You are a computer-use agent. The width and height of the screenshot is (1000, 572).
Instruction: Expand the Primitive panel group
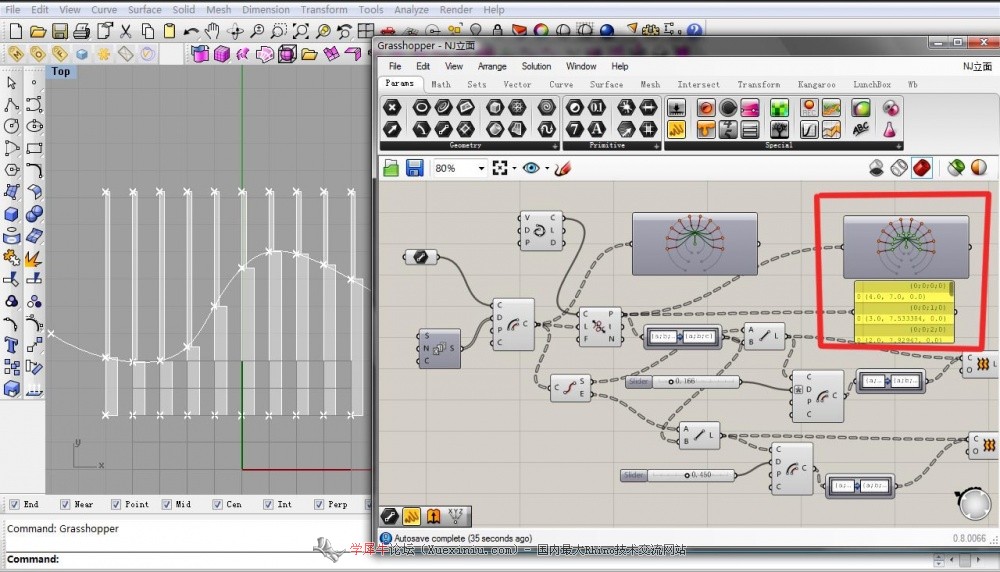pos(656,146)
